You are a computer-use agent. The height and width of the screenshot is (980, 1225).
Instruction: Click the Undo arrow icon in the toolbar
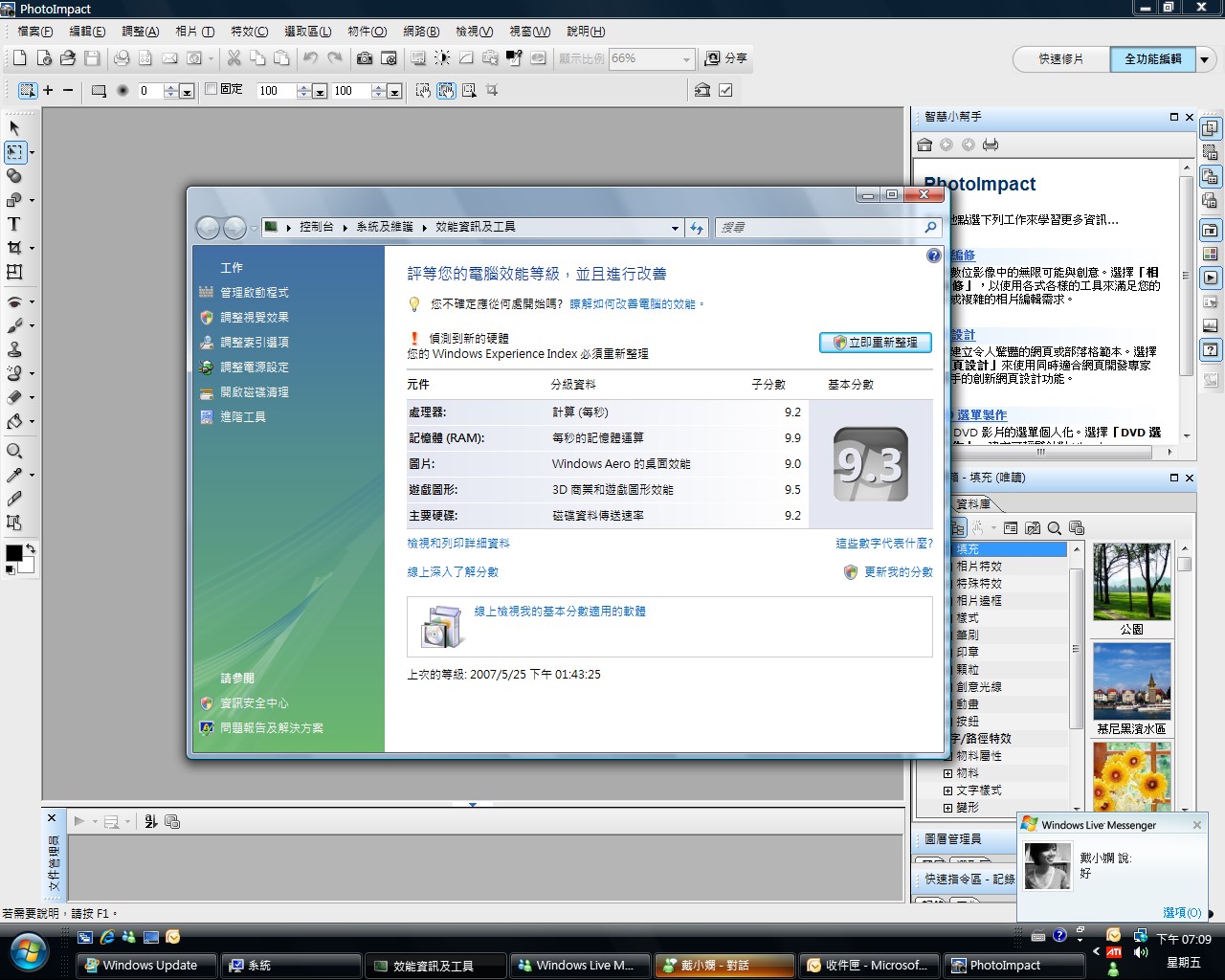point(311,58)
